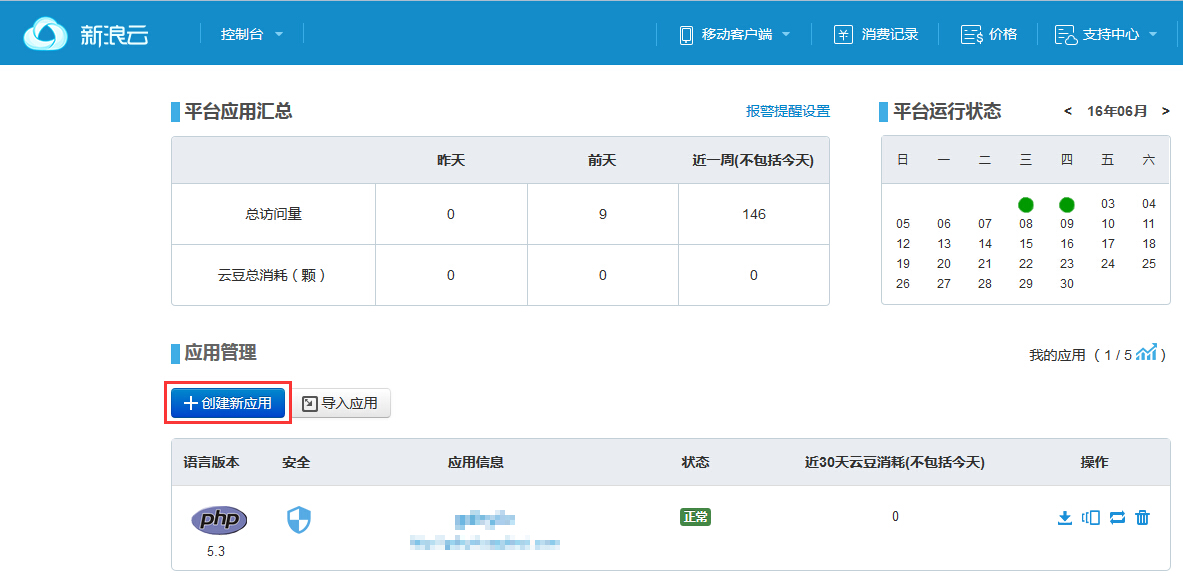Go to previous month in calendar

(1068, 112)
